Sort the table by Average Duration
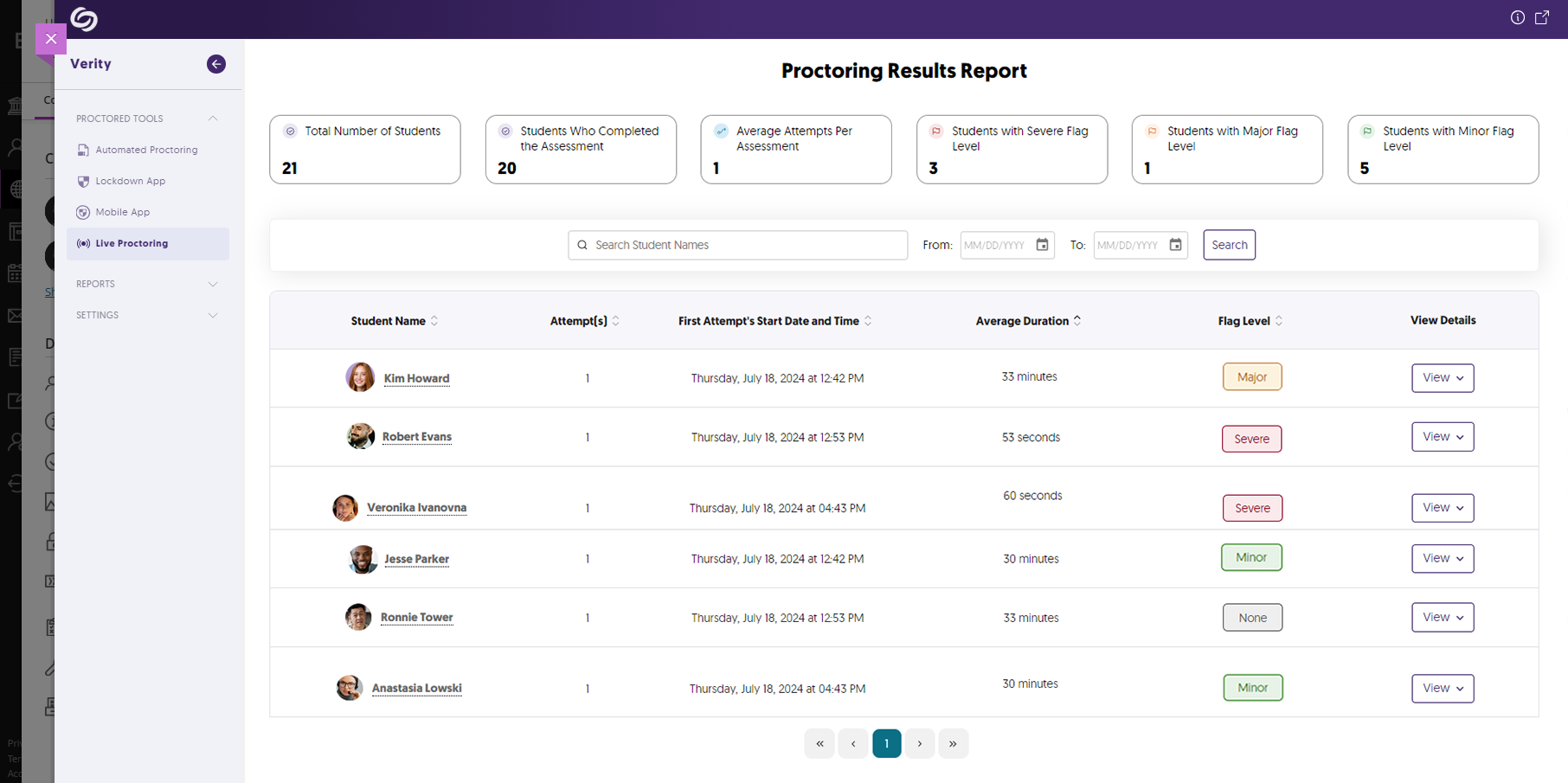The width and height of the screenshot is (1568, 783). [1077, 320]
